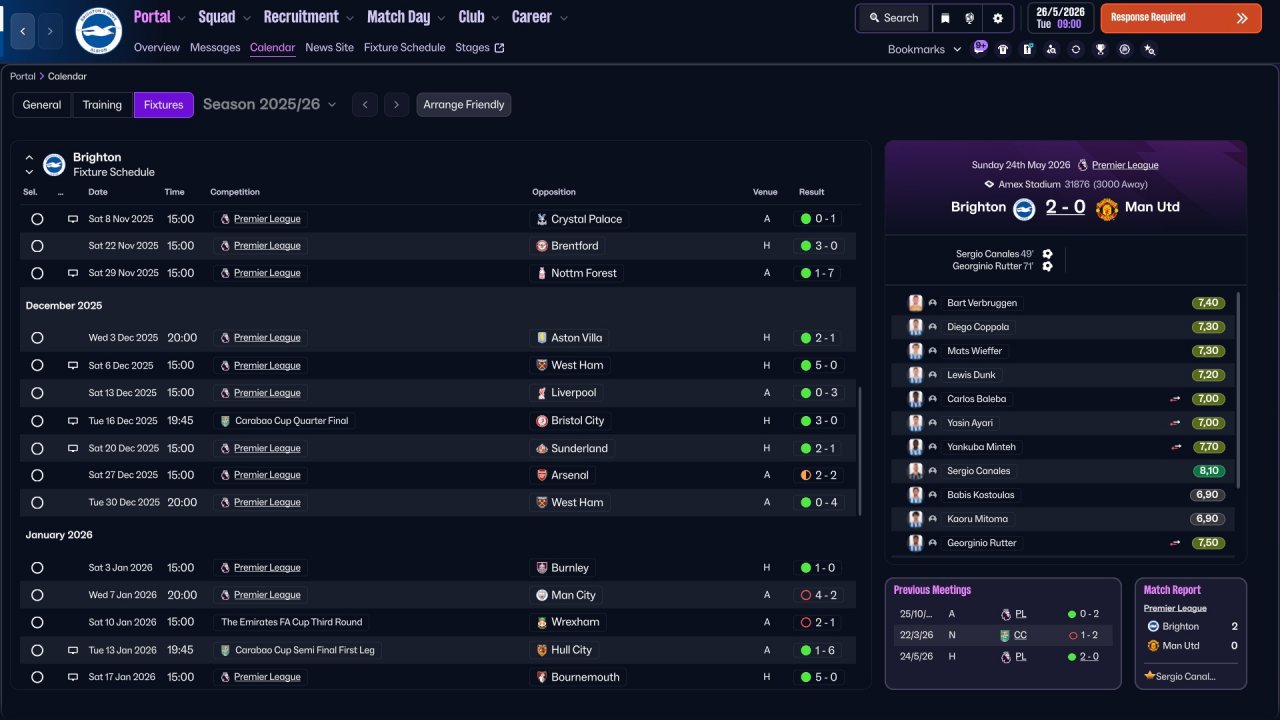
Task: Select the Sat 22 Nov 2025 Brentford fixture radio
Action: pos(37,246)
